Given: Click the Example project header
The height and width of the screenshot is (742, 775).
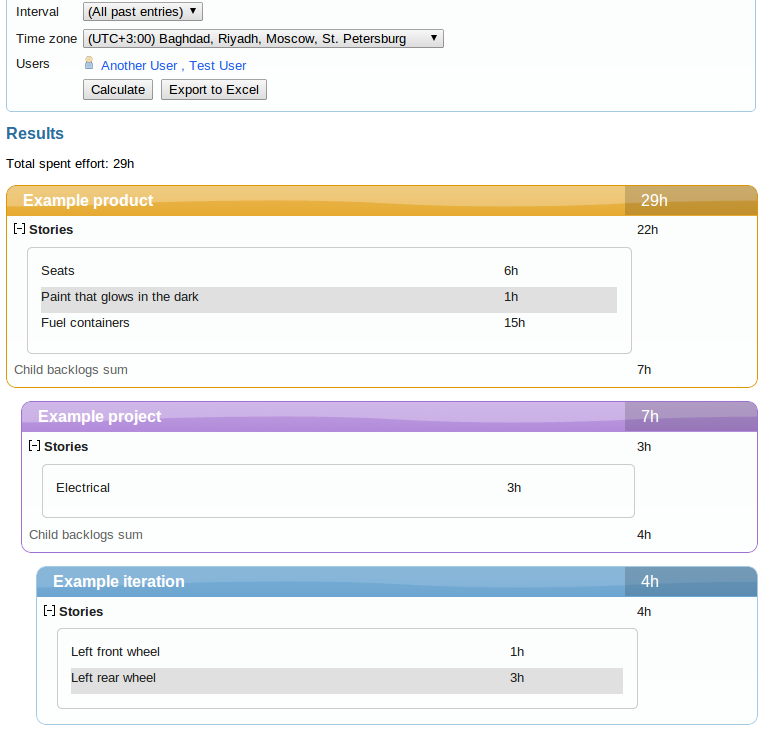Looking at the screenshot, I should [x=100, y=417].
